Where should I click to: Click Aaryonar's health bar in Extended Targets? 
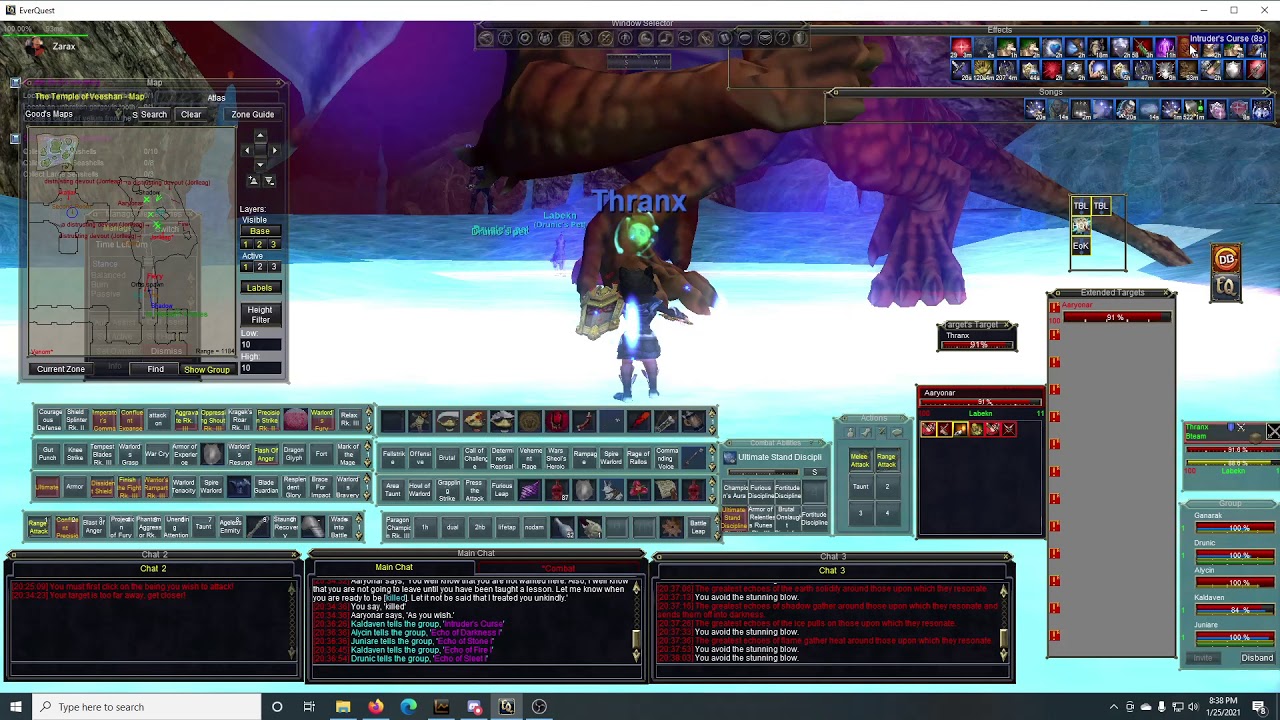(1116, 318)
